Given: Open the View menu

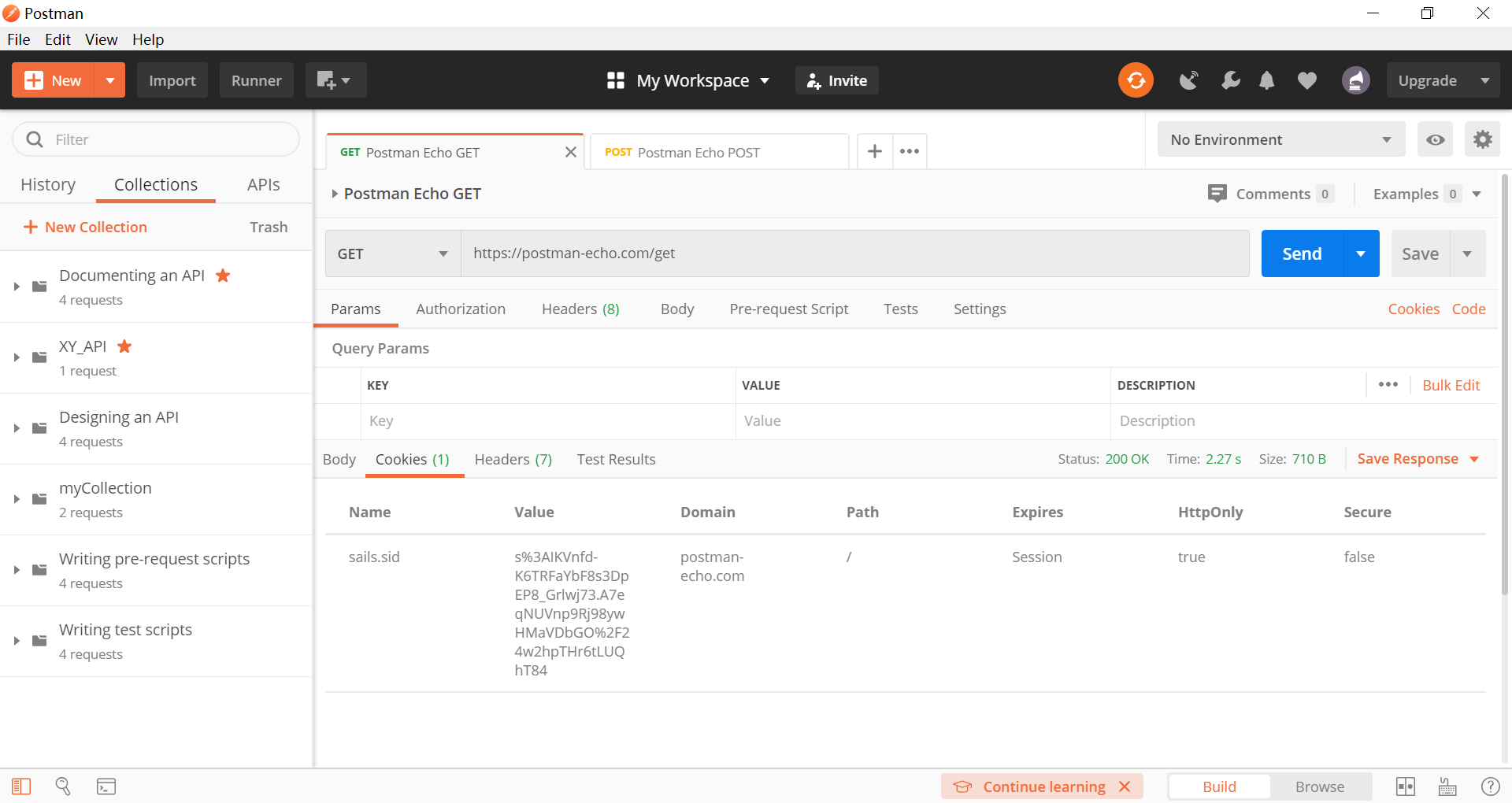Looking at the screenshot, I should pyautogui.click(x=102, y=39).
